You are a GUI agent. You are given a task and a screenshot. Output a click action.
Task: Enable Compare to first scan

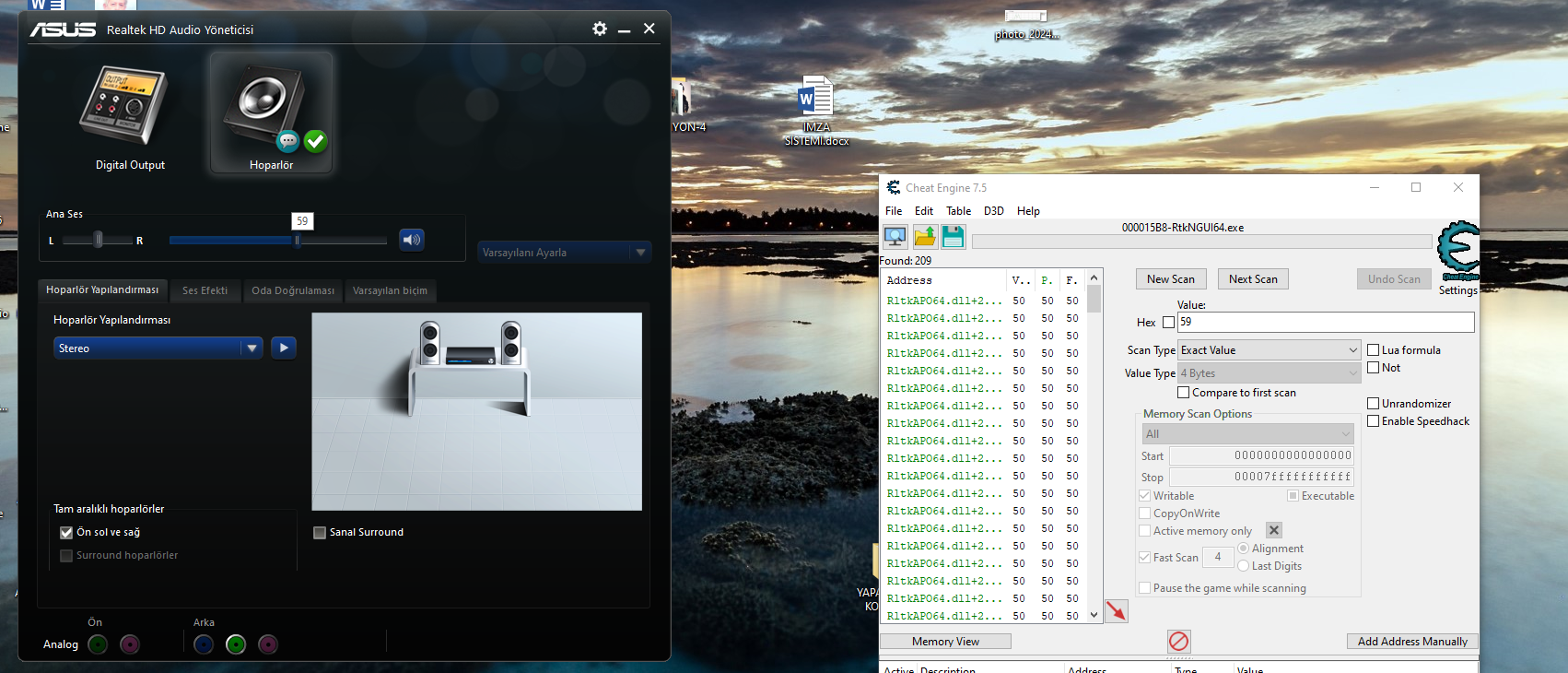(x=1184, y=393)
